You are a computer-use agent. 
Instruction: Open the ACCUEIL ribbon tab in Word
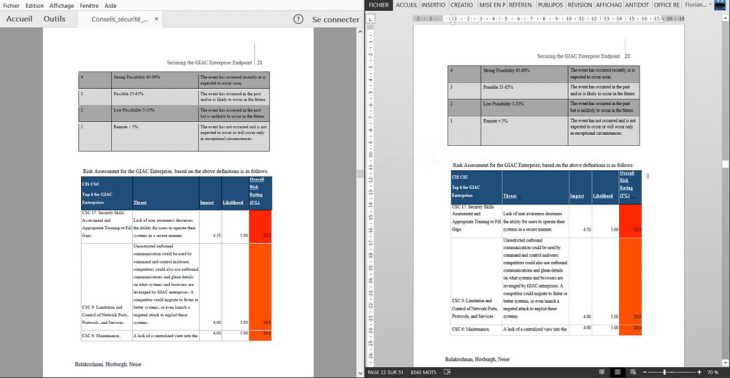[406, 5]
